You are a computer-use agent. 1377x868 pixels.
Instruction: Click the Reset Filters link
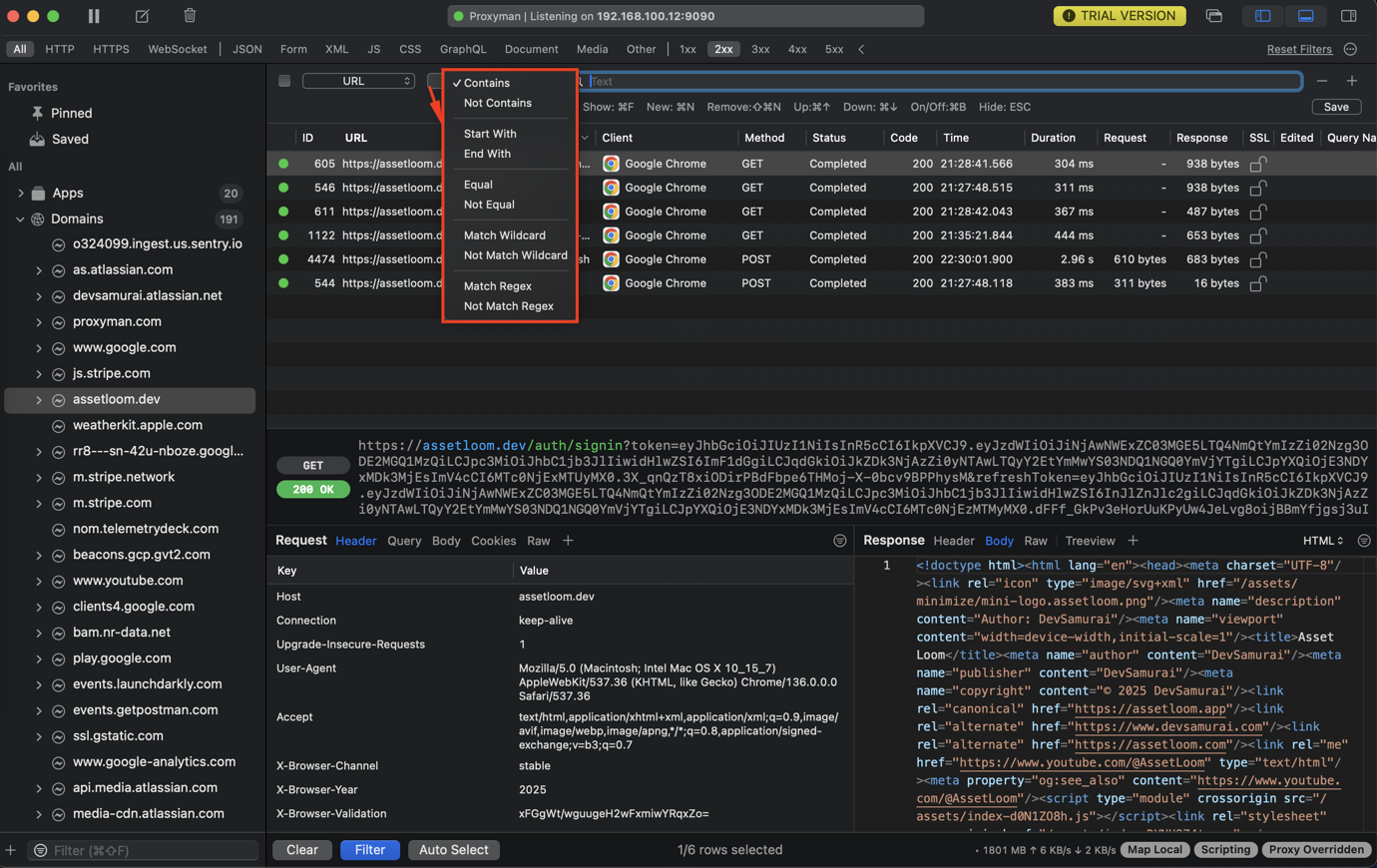(x=1299, y=49)
